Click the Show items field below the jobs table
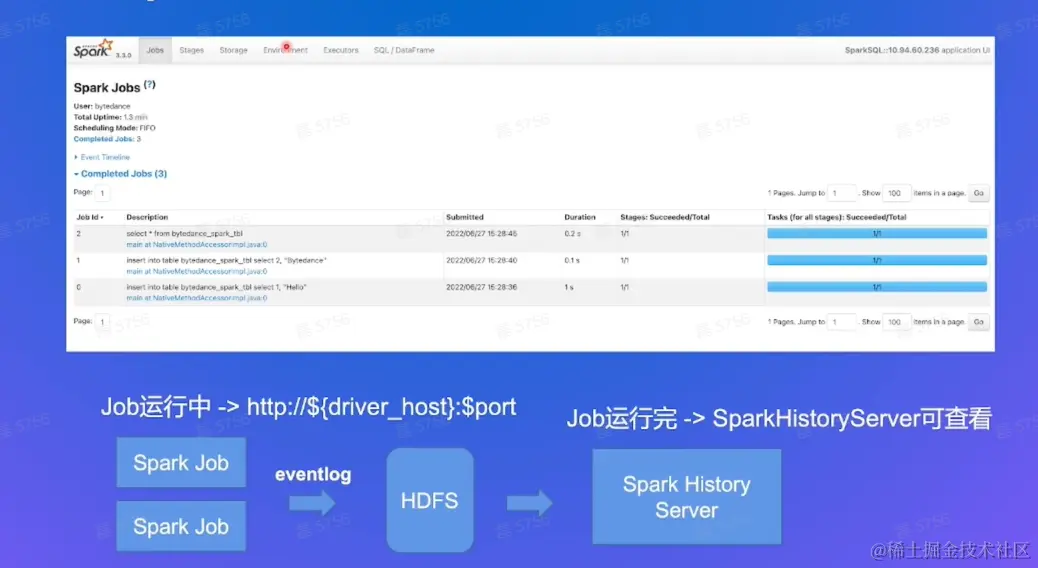The width and height of the screenshot is (1038, 568). (896, 322)
